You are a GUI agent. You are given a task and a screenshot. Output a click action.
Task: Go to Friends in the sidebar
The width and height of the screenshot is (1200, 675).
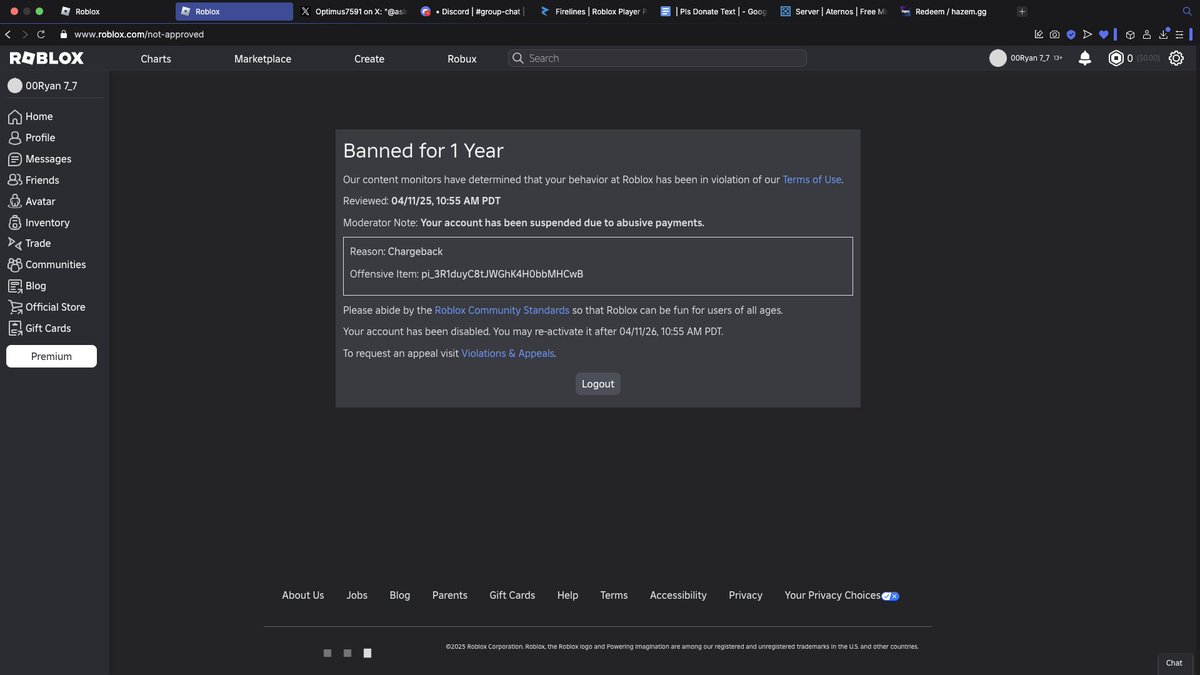tap(33, 180)
